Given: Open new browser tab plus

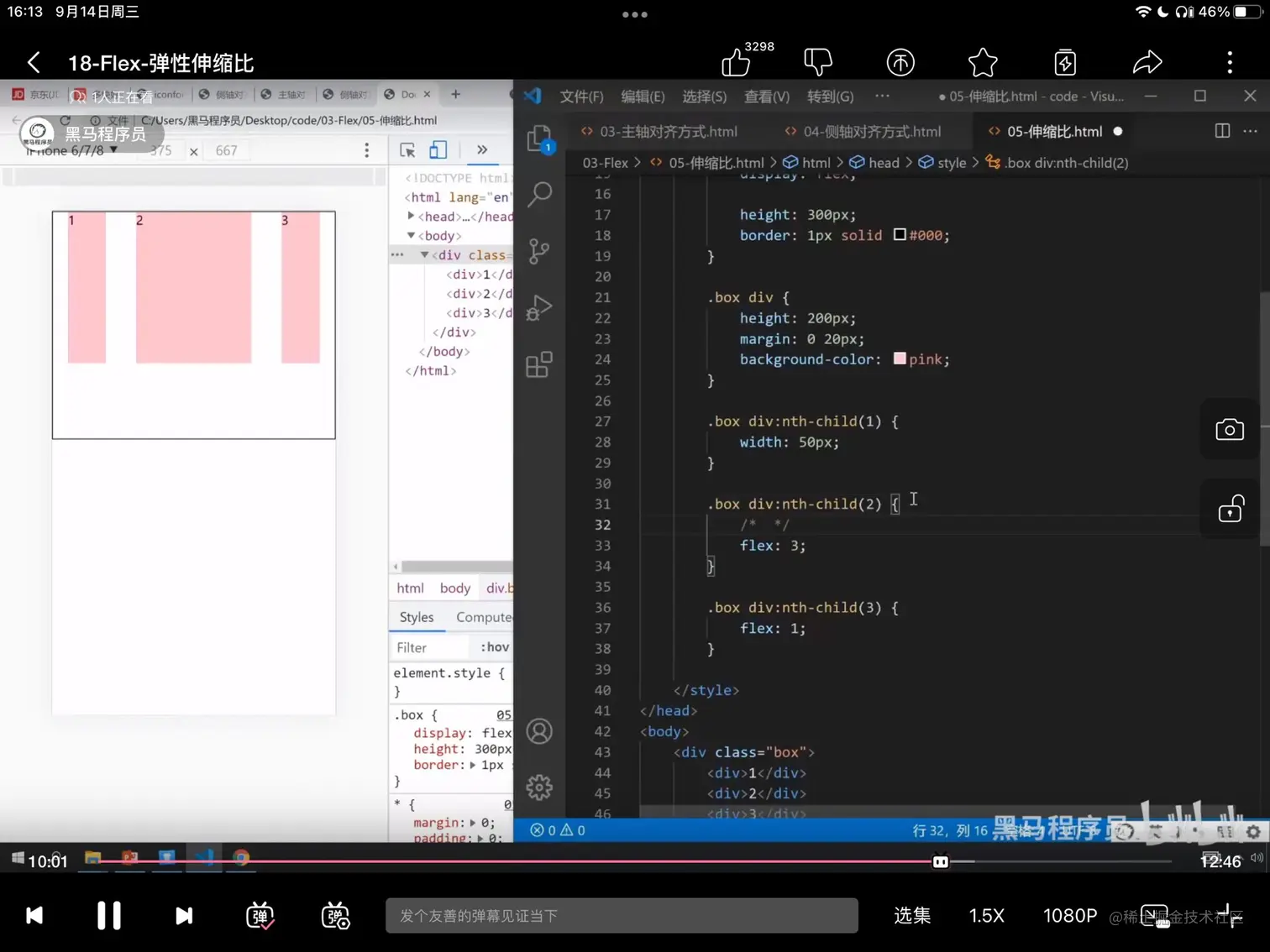Looking at the screenshot, I should point(455,94).
